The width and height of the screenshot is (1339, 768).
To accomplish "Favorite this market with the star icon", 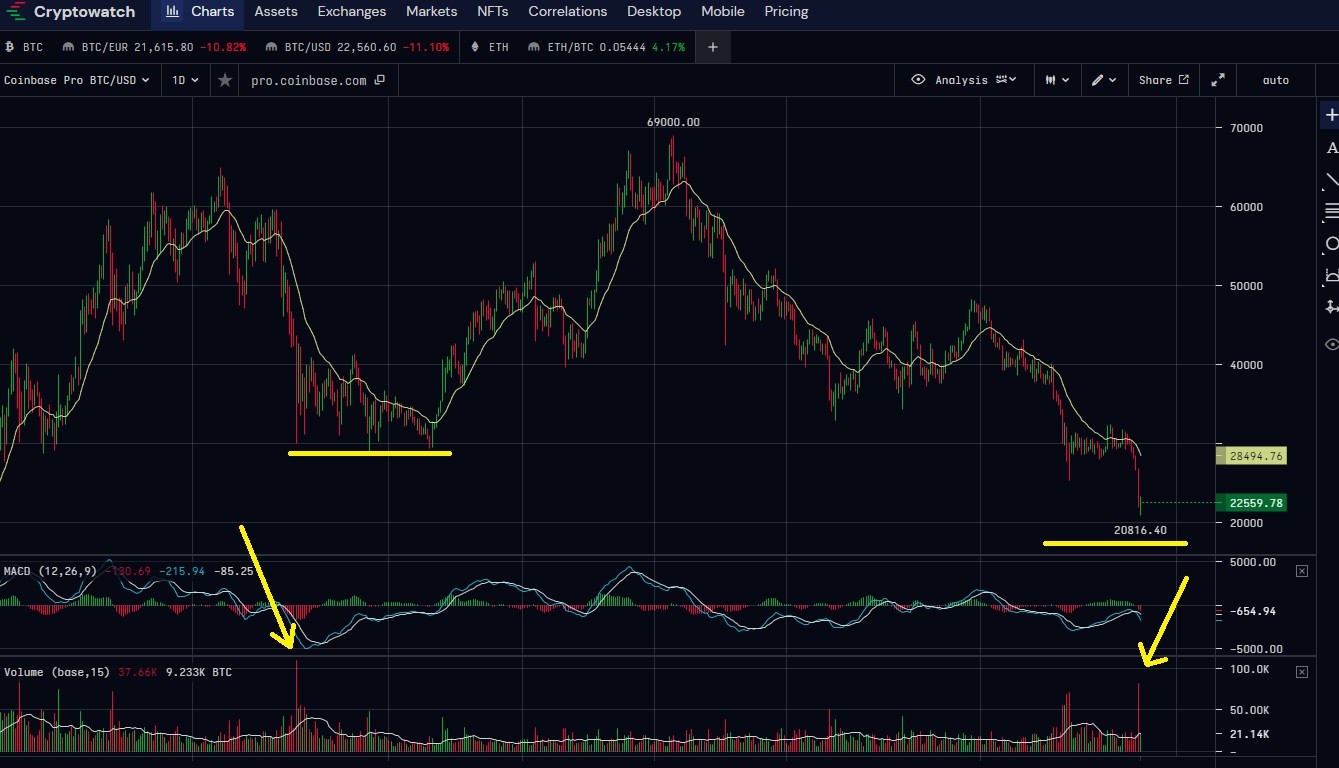I will (x=225, y=80).
